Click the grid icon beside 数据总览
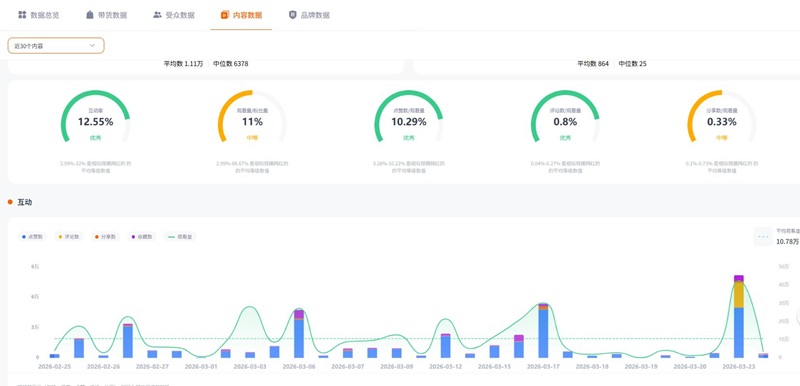This screenshot has height=386, width=800. click(22, 15)
